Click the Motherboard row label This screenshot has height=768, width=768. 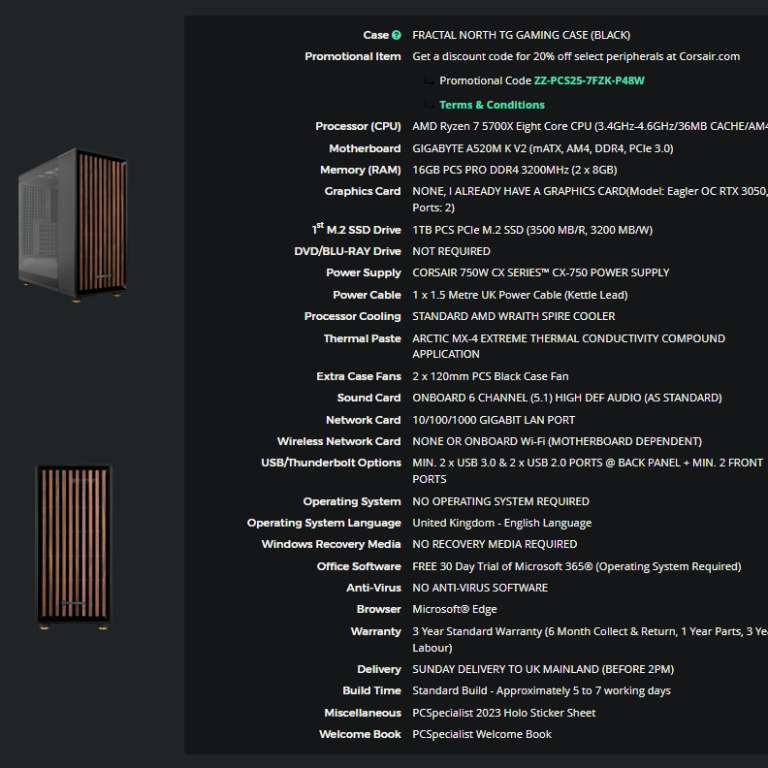pyautogui.click(x=365, y=148)
